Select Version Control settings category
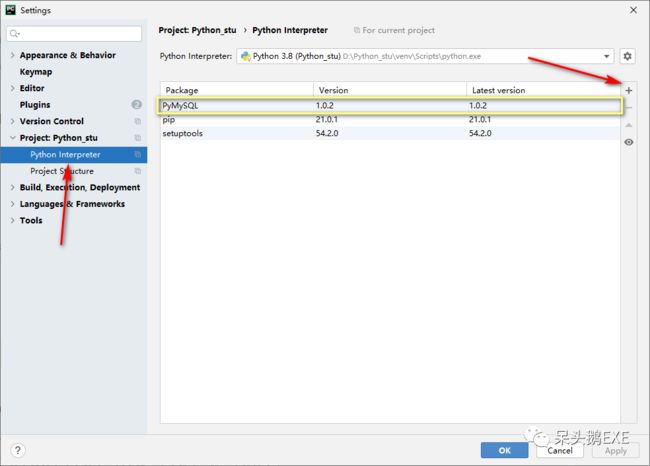This screenshot has height=466, width=650. click(52, 121)
